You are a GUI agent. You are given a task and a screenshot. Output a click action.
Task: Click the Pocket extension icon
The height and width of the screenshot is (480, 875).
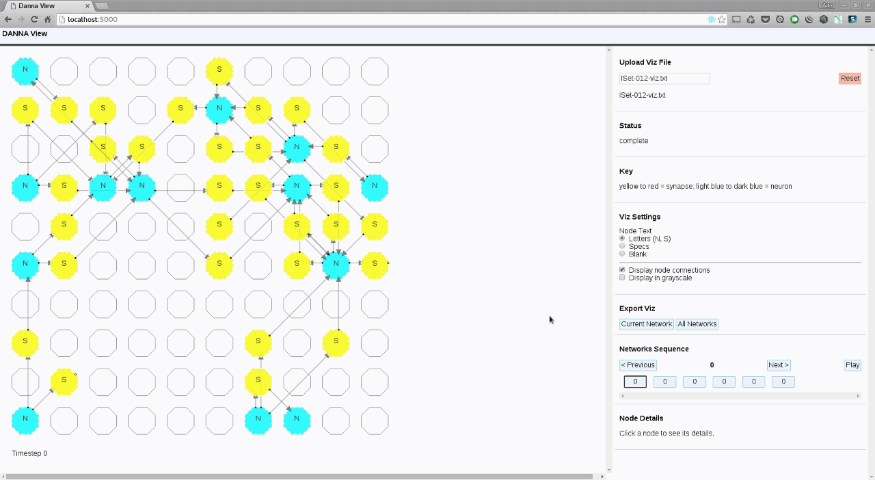pyautogui.click(x=765, y=19)
